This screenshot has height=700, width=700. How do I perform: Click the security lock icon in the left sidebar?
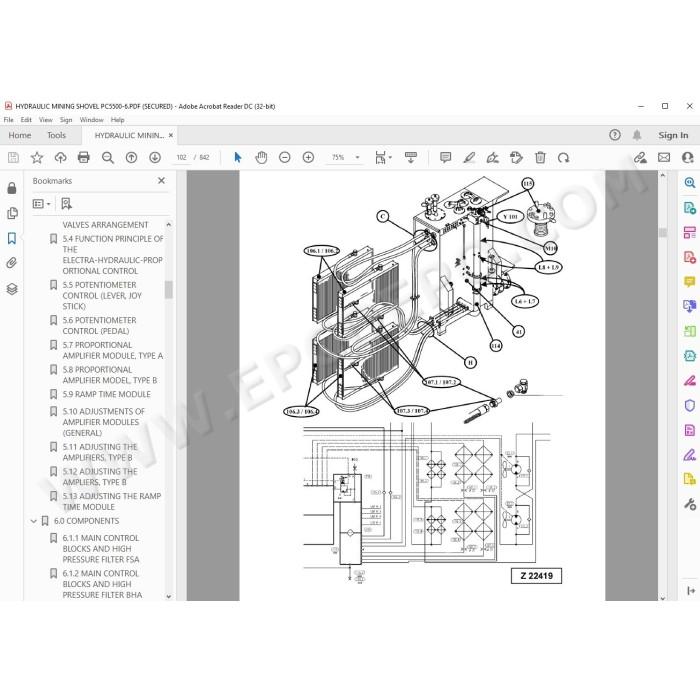pyautogui.click(x=12, y=188)
